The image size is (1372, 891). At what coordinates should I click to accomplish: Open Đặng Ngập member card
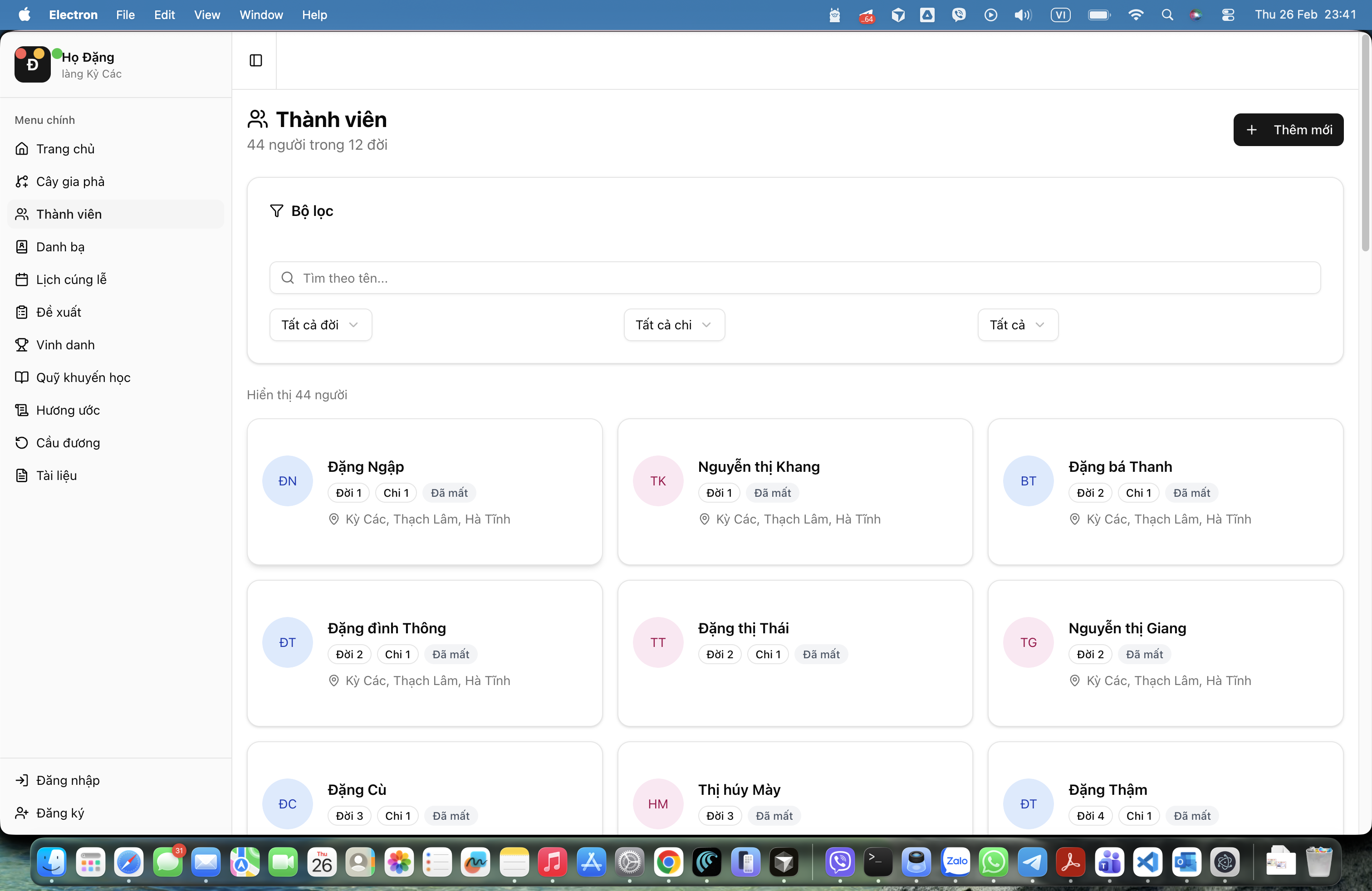tap(424, 491)
